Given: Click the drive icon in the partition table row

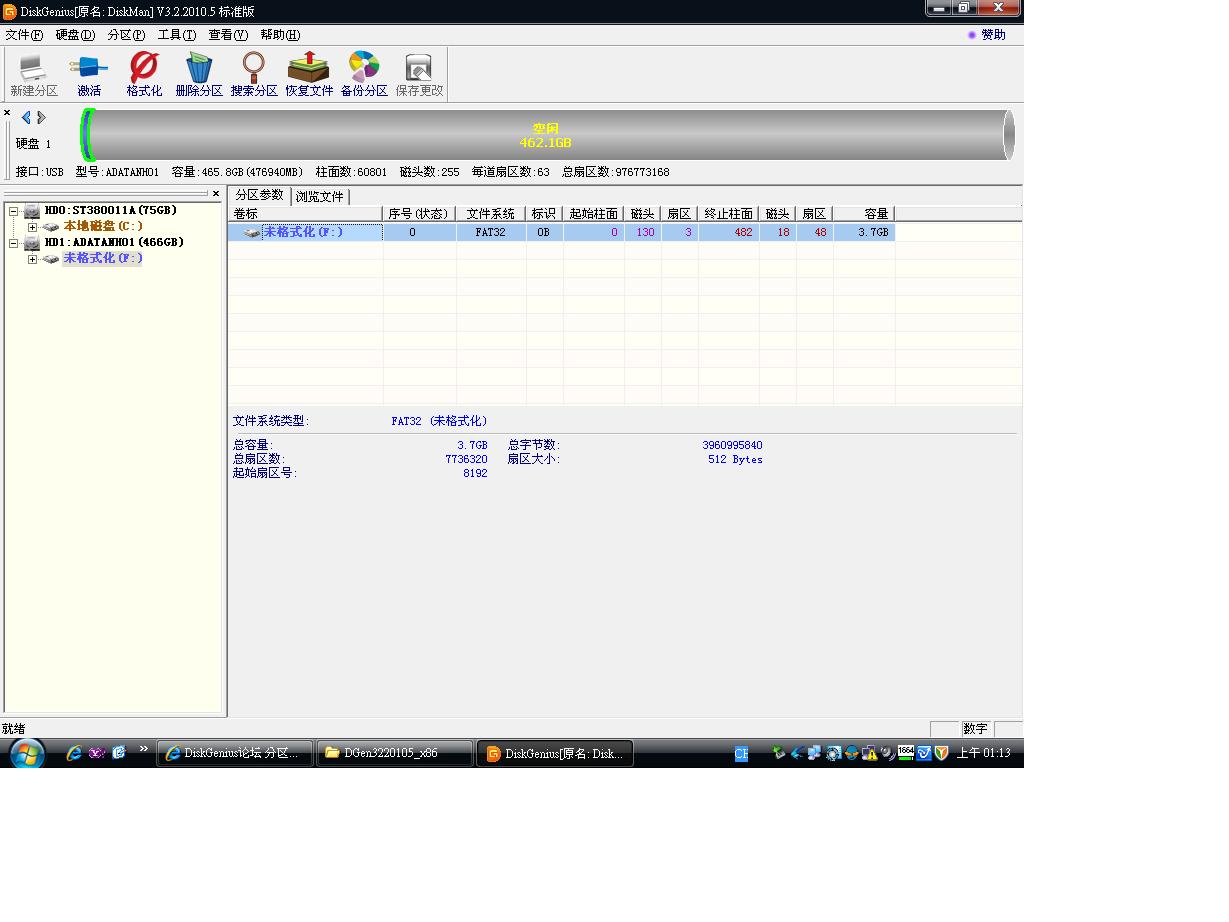Looking at the screenshot, I should [x=252, y=232].
